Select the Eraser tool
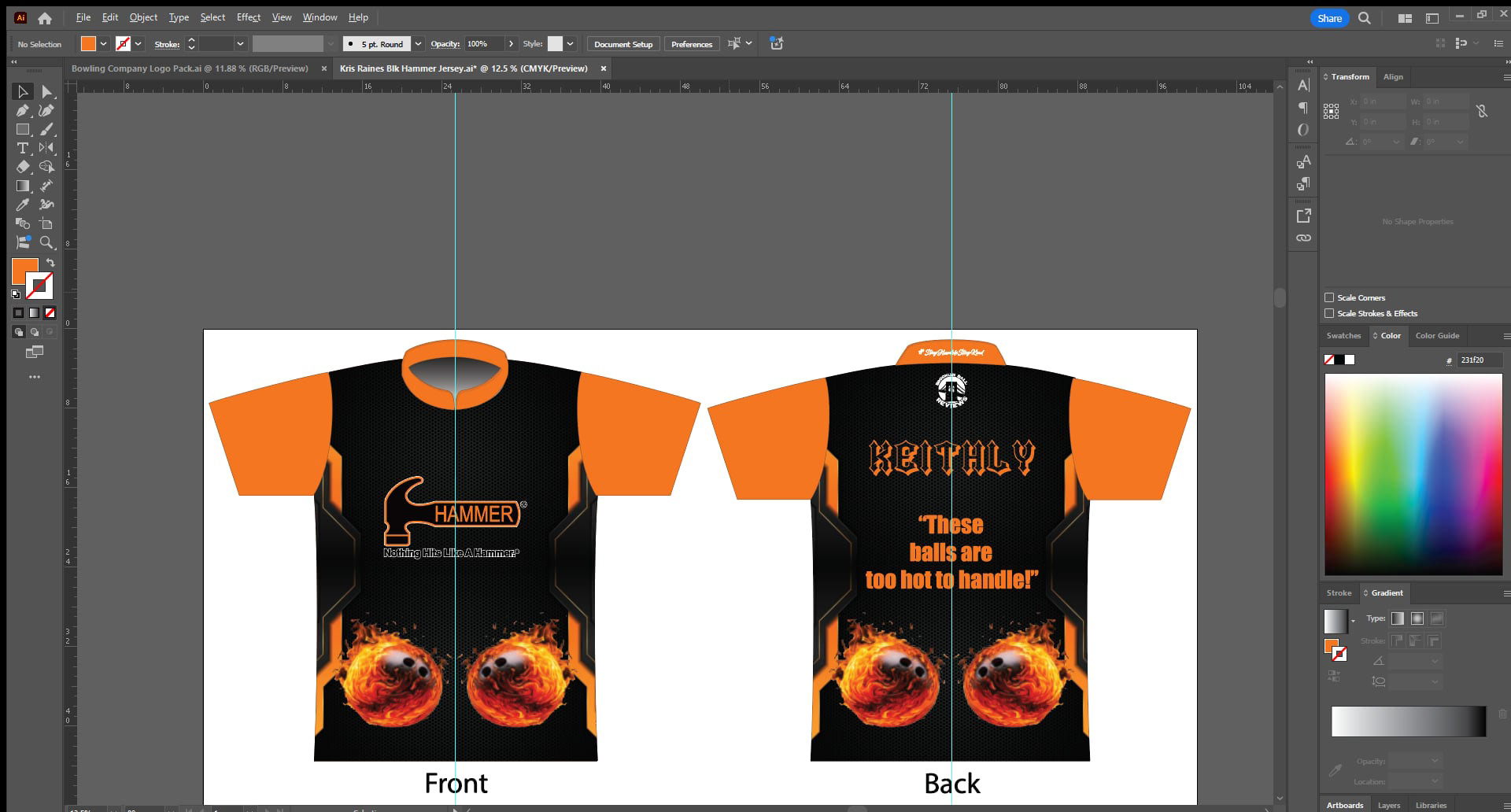Viewport: 1511px width, 812px height. point(23,167)
